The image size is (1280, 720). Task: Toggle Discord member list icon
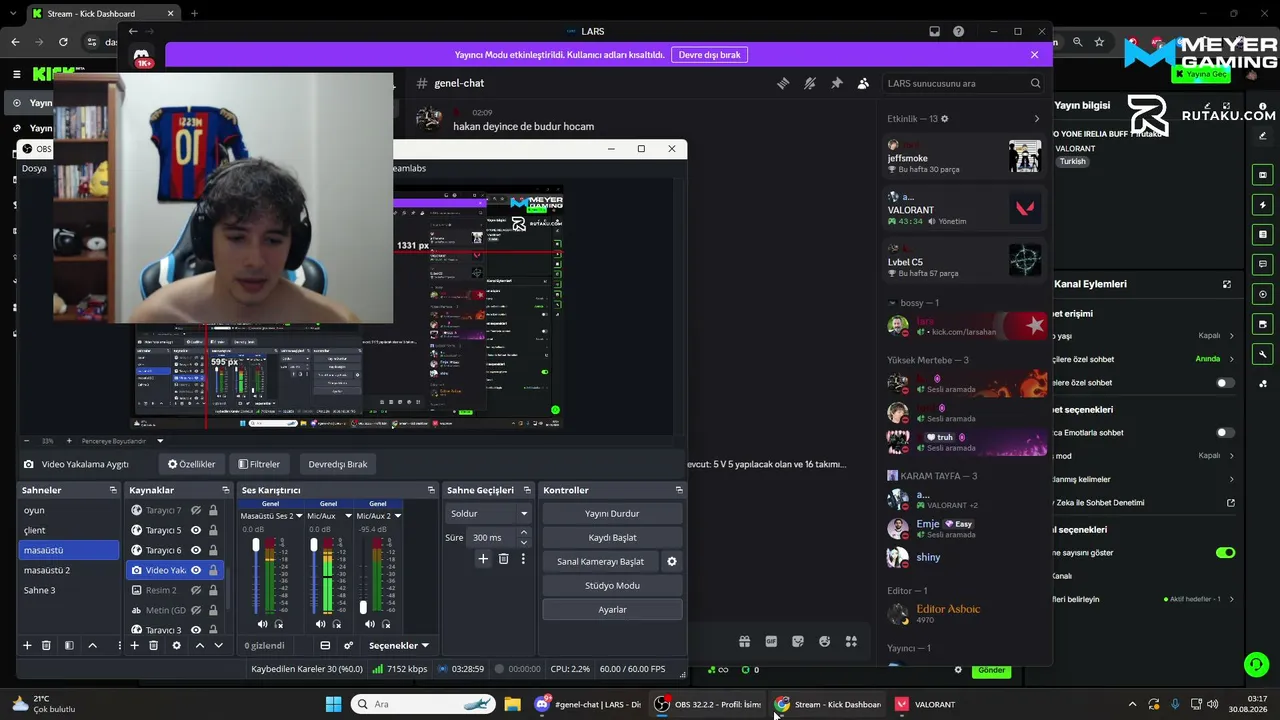point(863,83)
